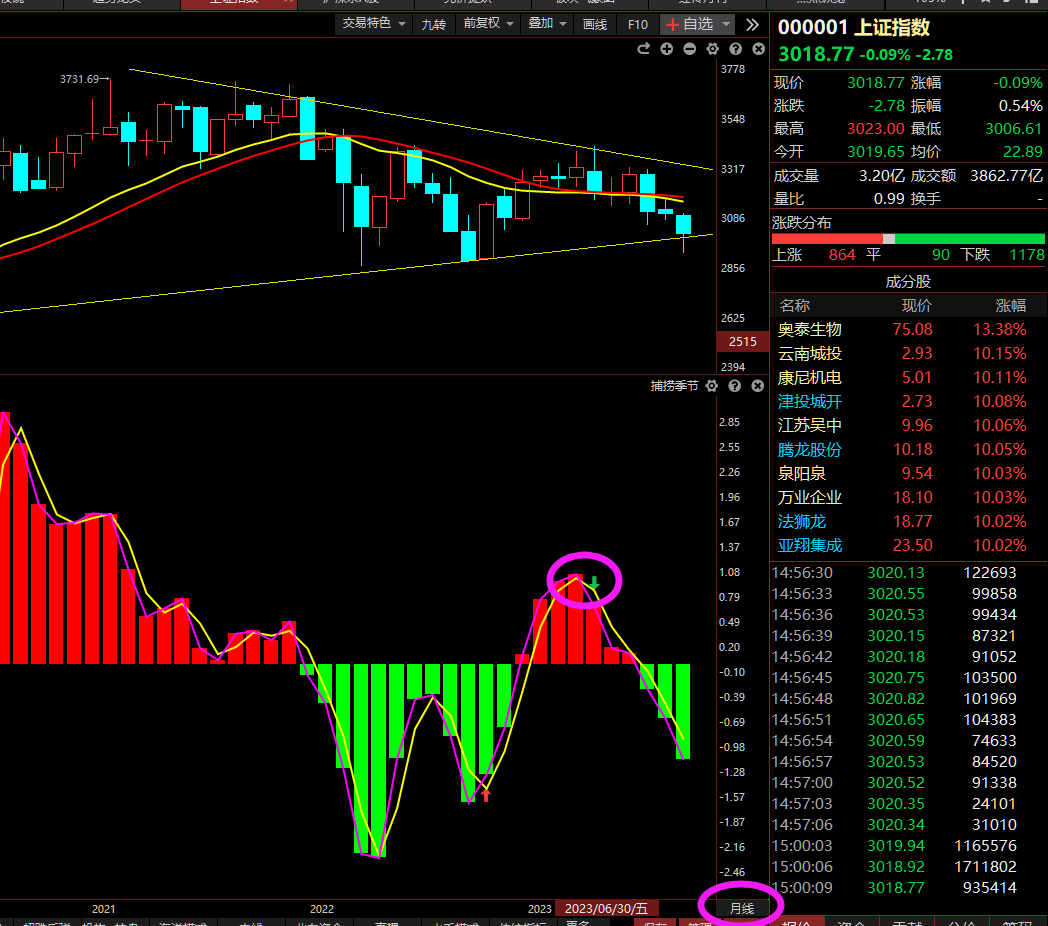1048x926 pixels.
Task: Click the 九转 toolbar button
Action: [x=434, y=25]
